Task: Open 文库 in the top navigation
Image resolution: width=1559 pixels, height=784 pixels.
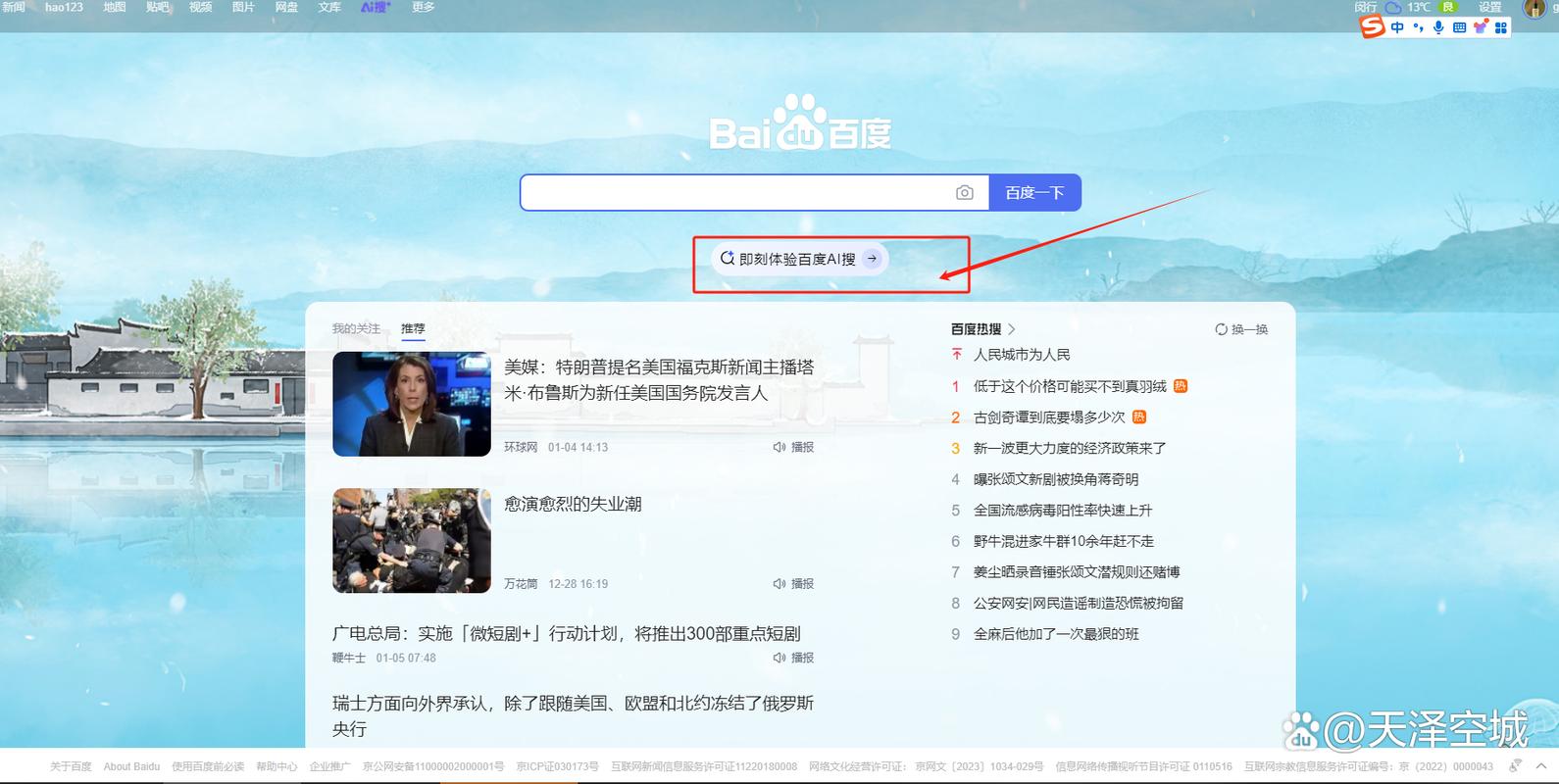Action: 329,7
